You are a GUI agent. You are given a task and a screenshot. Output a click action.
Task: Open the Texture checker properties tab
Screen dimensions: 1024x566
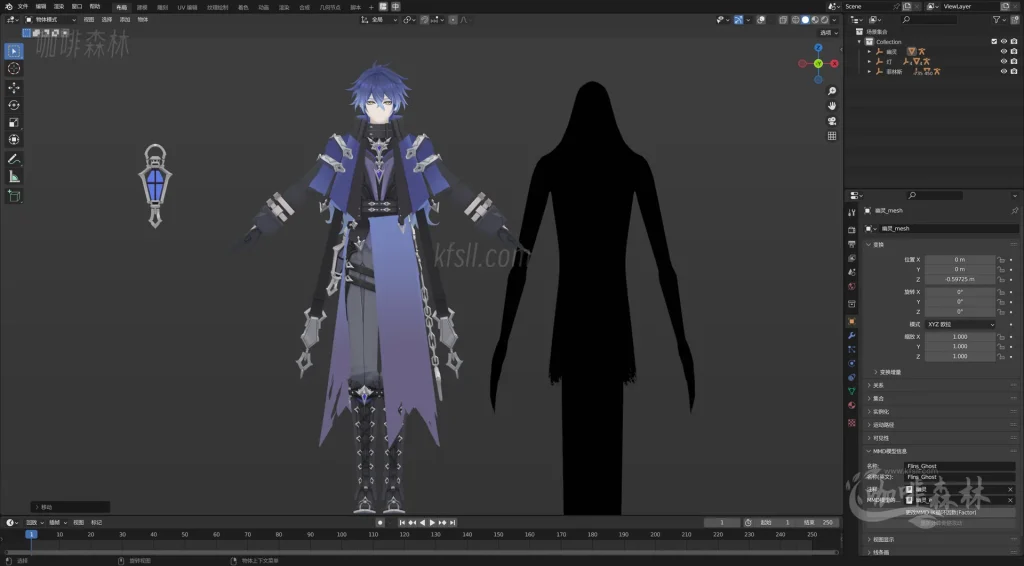coord(852,422)
